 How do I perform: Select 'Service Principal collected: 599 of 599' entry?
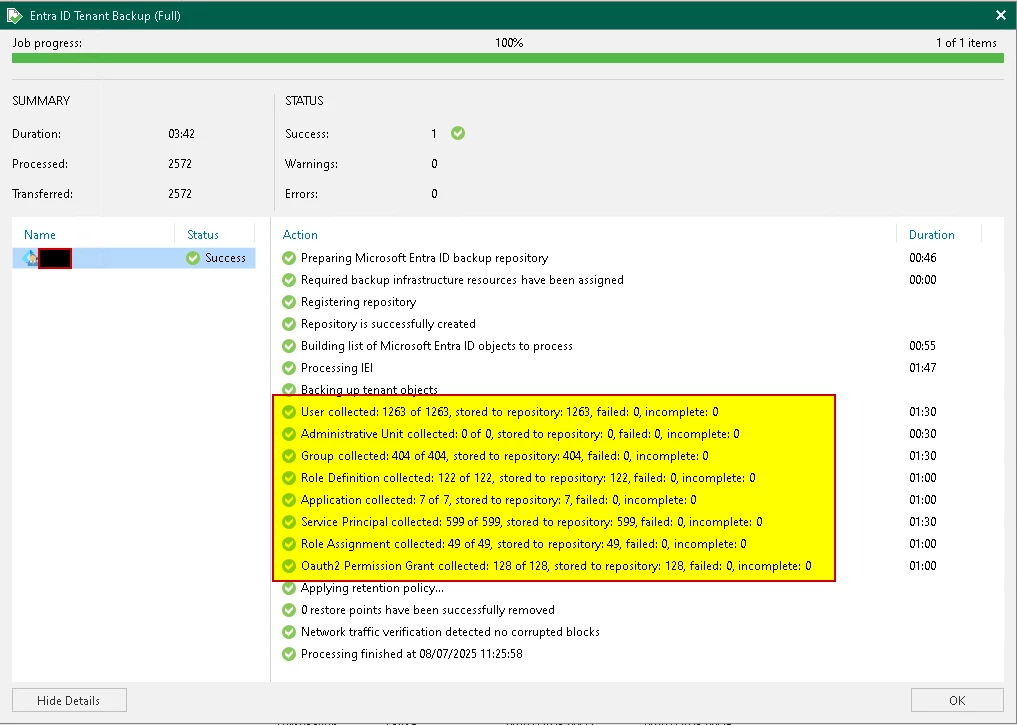pos(531,522)
